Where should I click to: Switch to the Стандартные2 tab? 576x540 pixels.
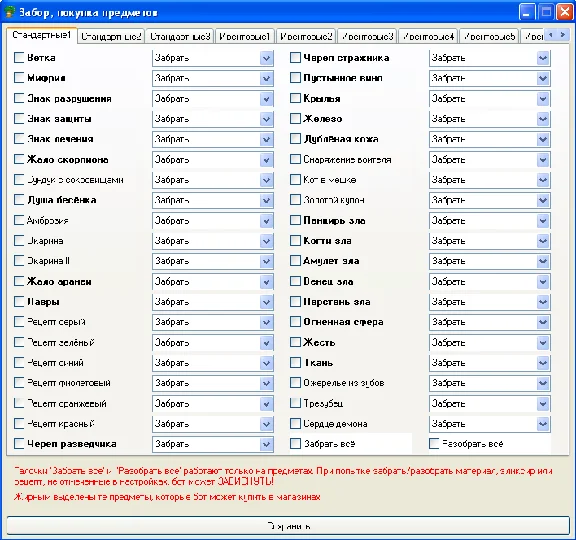pyautogui.click(x=111, y=36)
